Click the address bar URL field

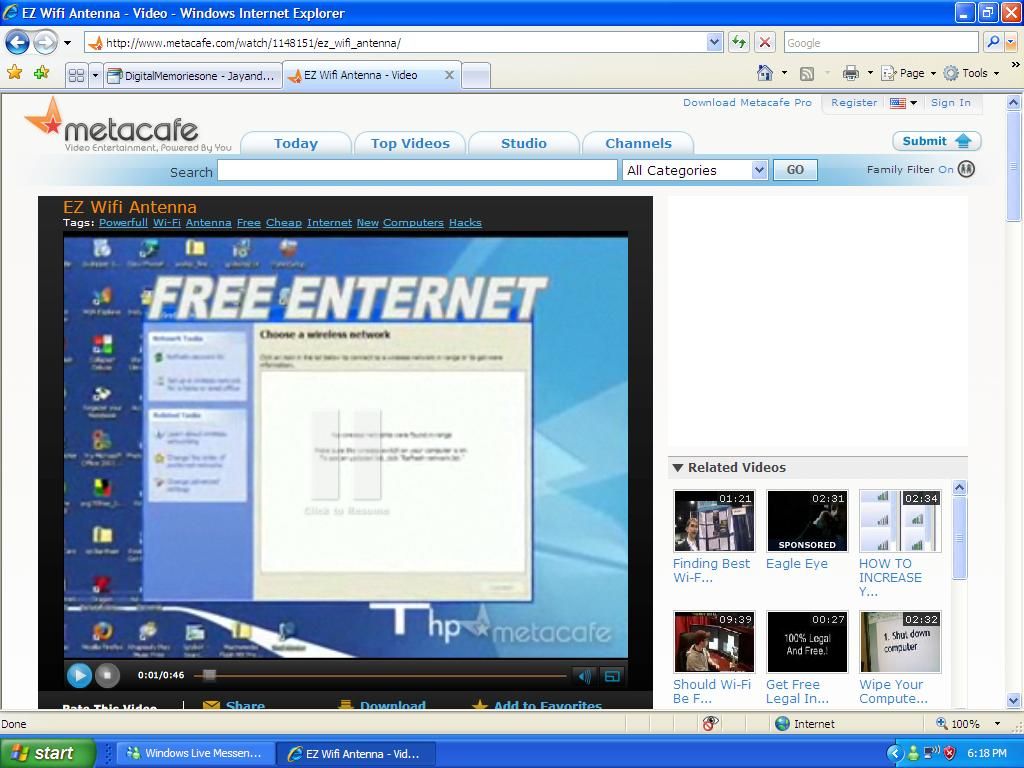click(x=405, y=42)
